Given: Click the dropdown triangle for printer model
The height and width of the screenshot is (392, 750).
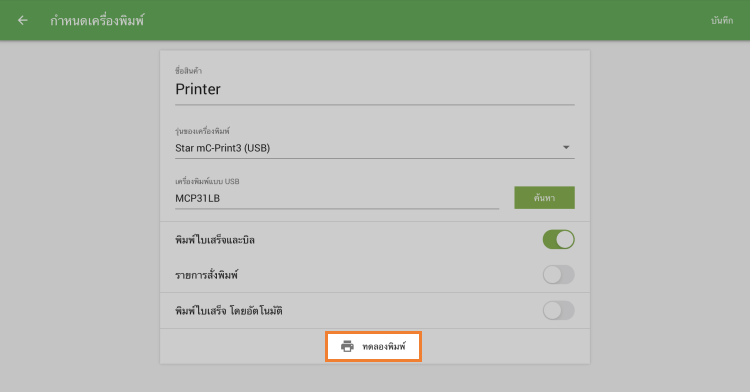Looking at the screenshot, I should click(566, 147).
